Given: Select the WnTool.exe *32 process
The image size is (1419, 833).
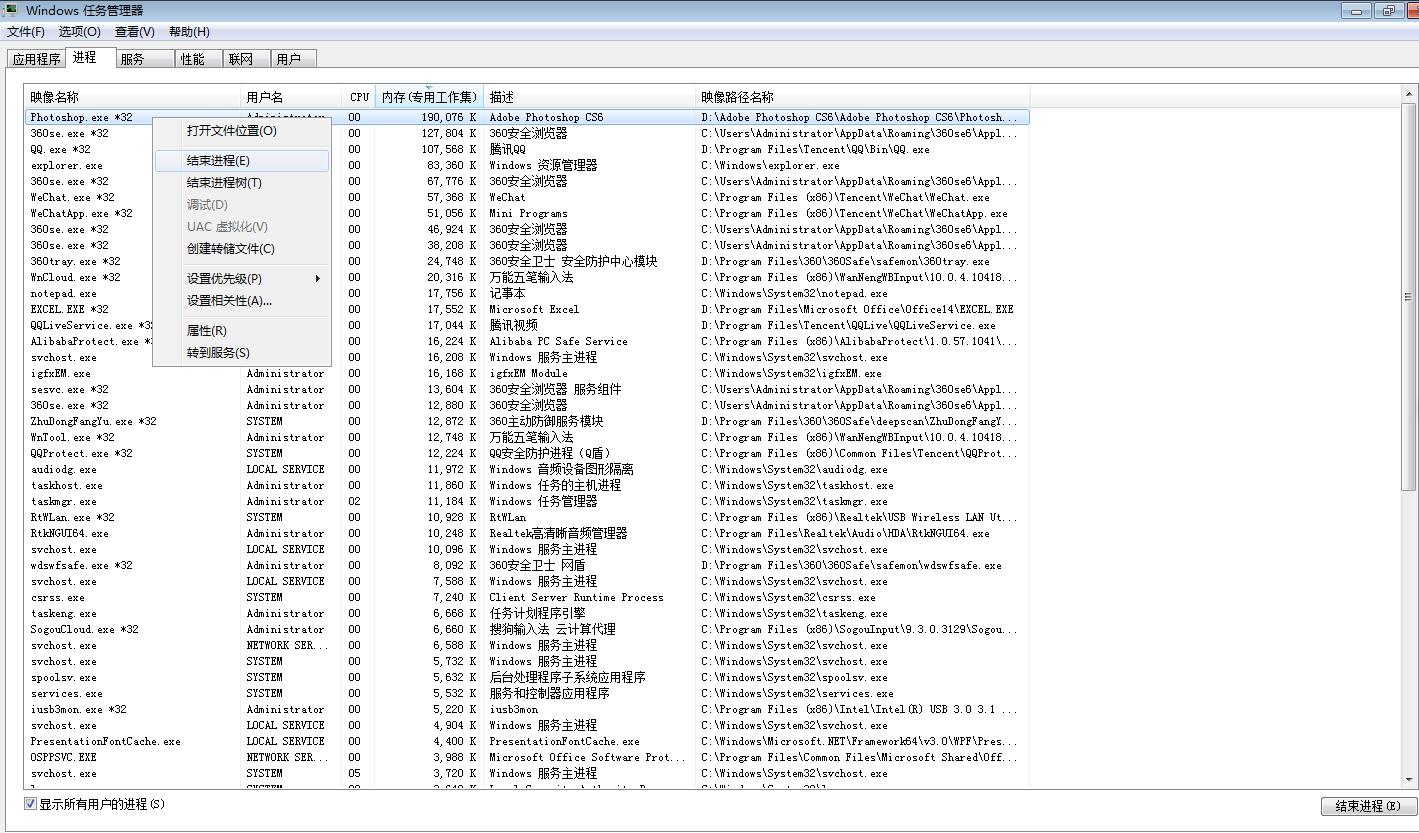Looking at the screenshot, I should (527, 437).
